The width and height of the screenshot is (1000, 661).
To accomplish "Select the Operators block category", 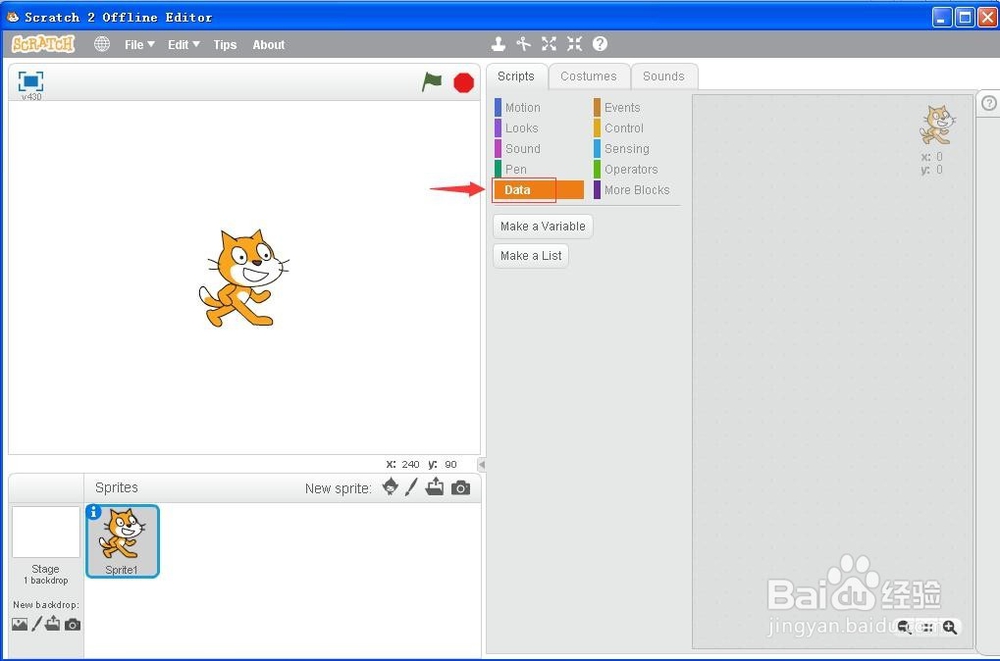I will coord(636,169).
